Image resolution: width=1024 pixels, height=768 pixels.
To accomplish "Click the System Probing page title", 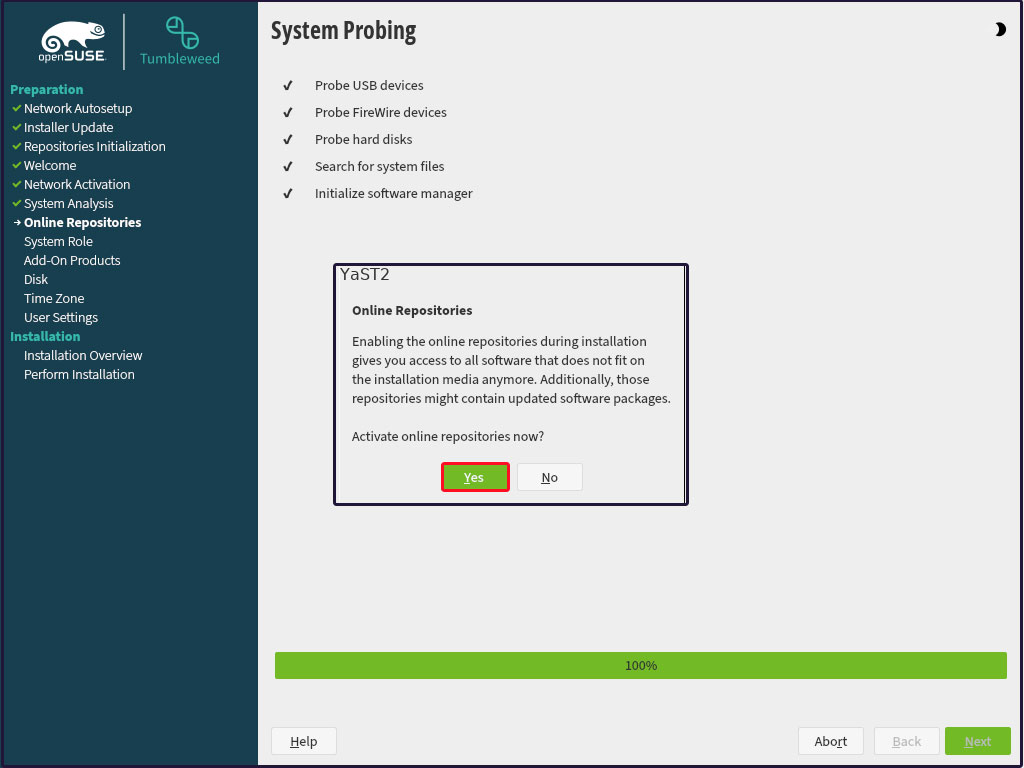I will click(x=344, y=31).
